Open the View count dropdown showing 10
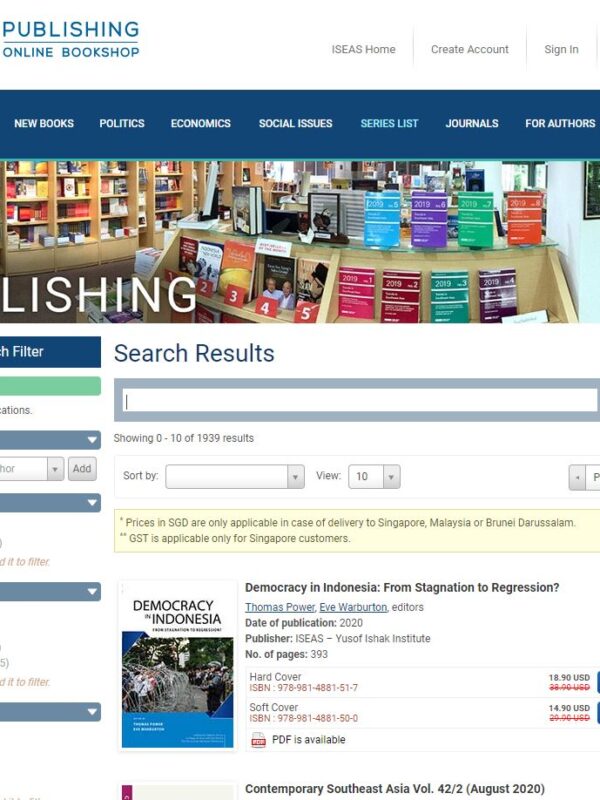600x800 pixels. click(374, 477)
